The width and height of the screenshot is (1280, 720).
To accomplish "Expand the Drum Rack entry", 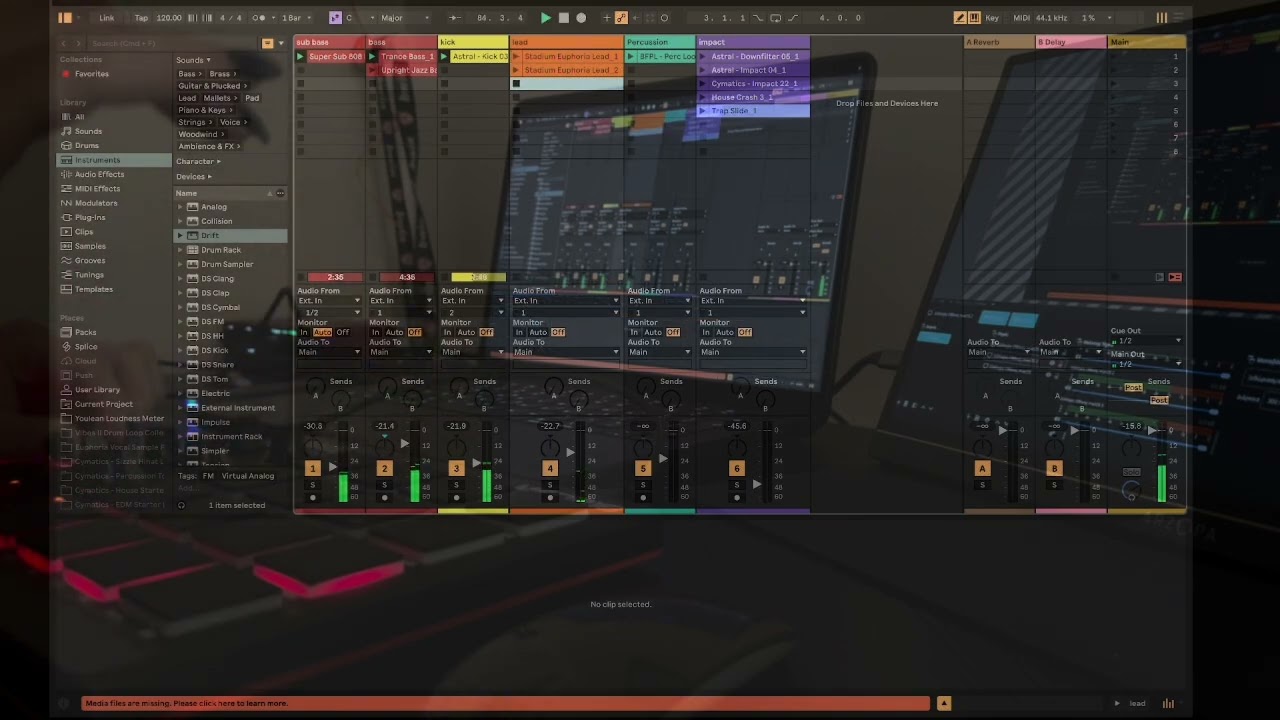I will click(x=180, y=250).
